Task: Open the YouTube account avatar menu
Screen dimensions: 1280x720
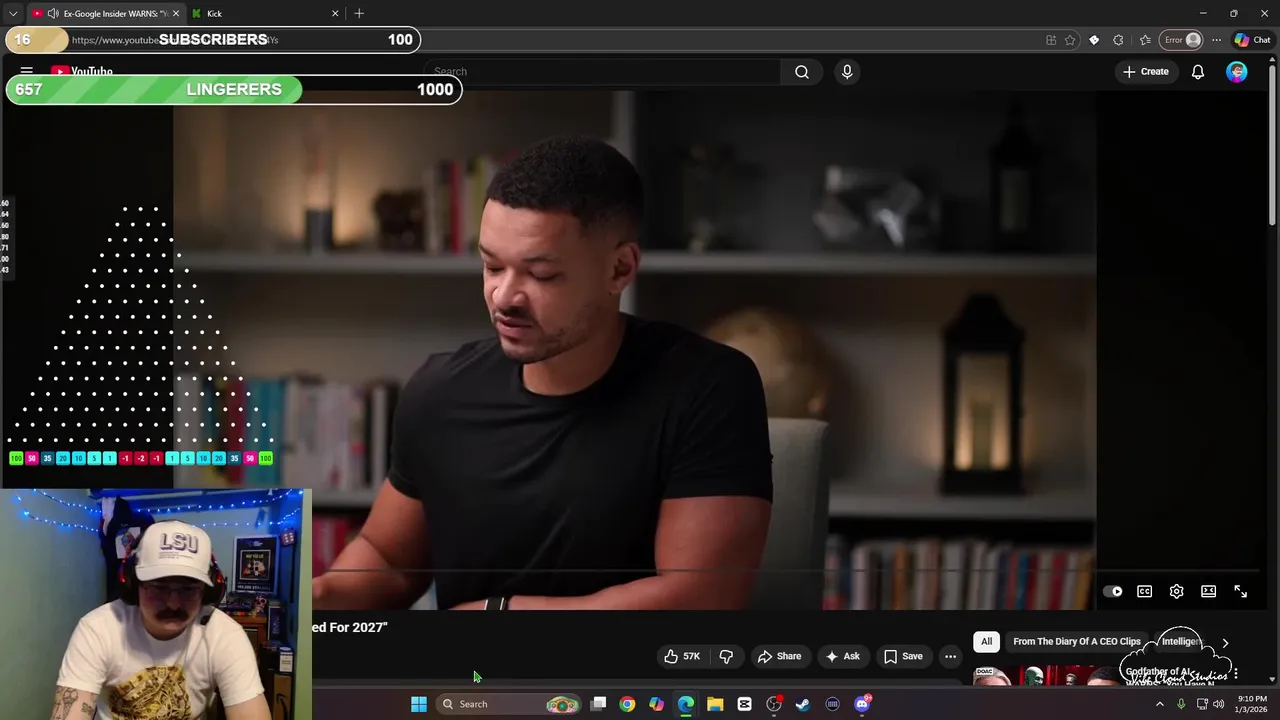Action: pyautogui.click(x=1237, y=72)
